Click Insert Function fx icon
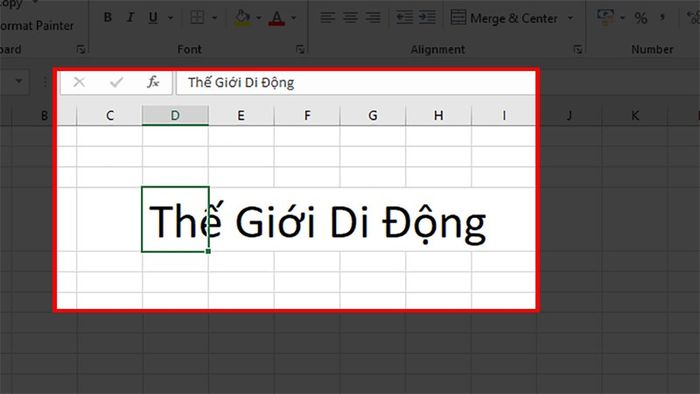This screenshot has width=700, height=394. coord(153,82)
